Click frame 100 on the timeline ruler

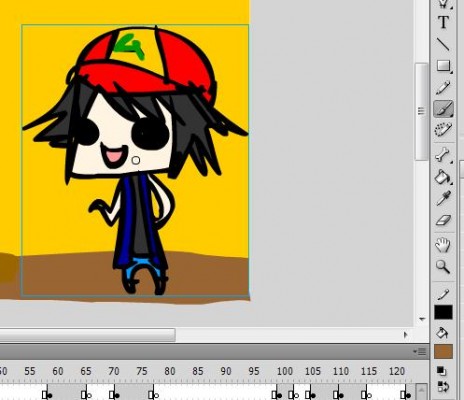[x=285, y=371]
